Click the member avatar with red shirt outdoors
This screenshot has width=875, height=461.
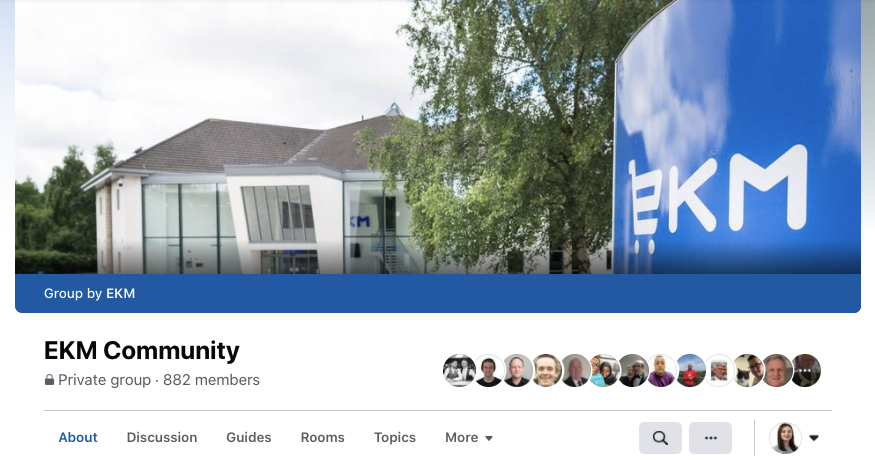click(690, 371)
